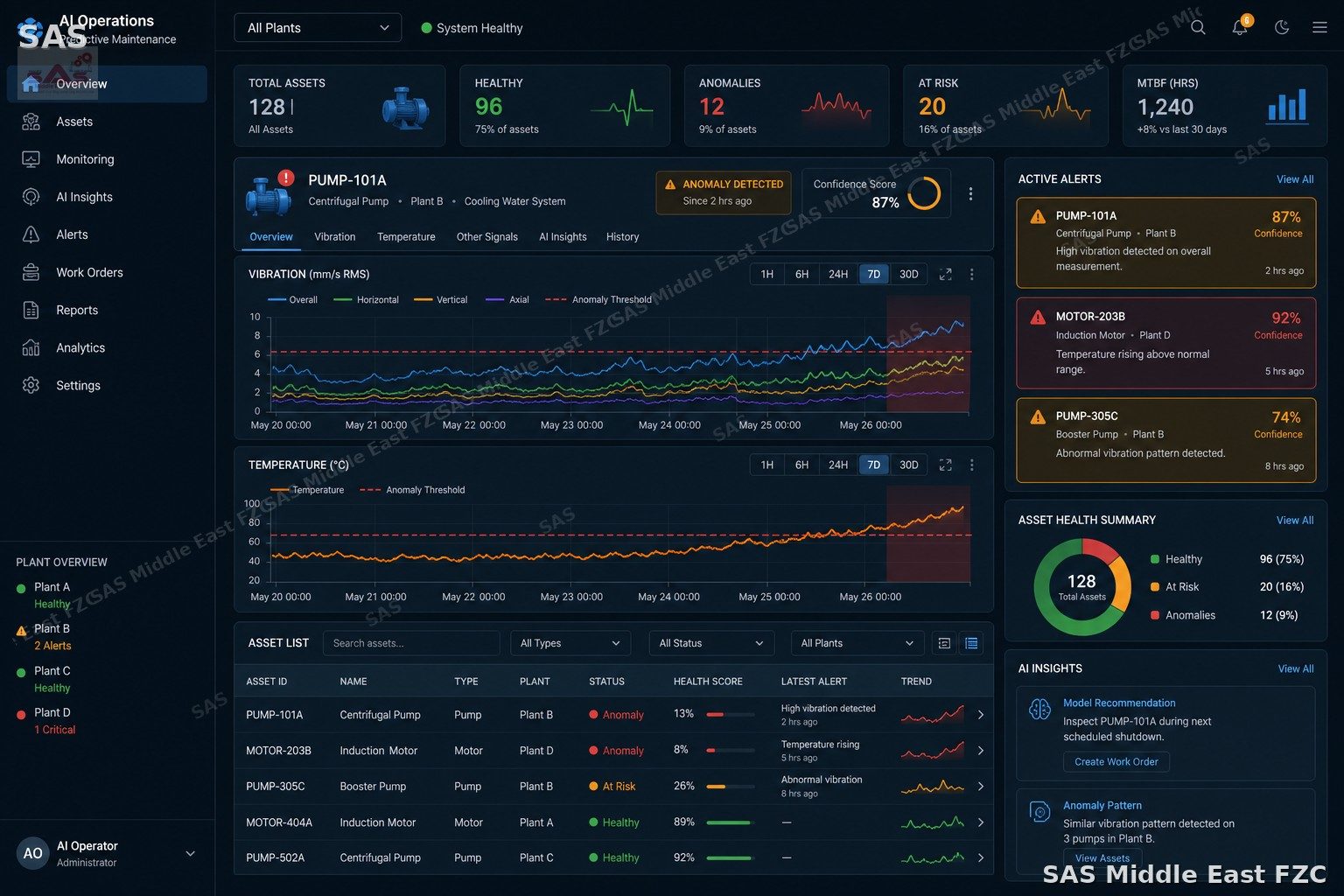Open the search icon in top bar
This screenshot has width=1344, height=896.
(x=1198, y=27)
